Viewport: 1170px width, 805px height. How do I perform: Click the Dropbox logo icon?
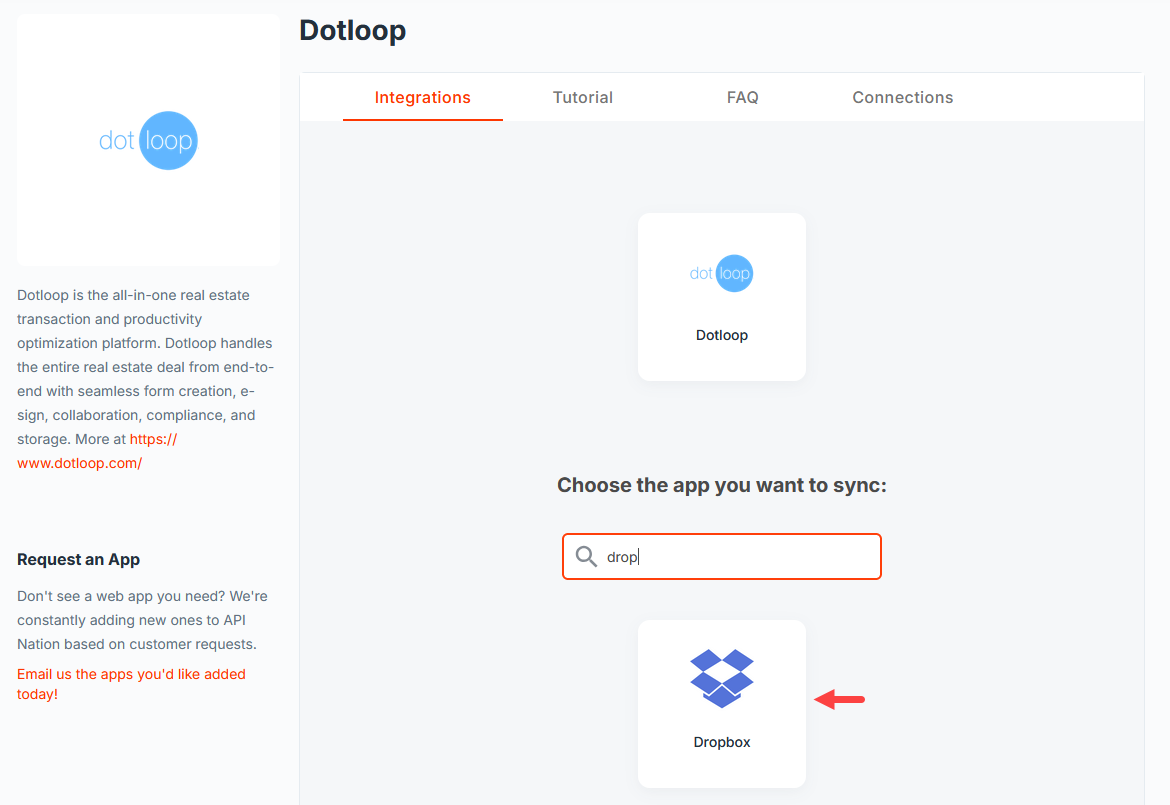(722, 678)
